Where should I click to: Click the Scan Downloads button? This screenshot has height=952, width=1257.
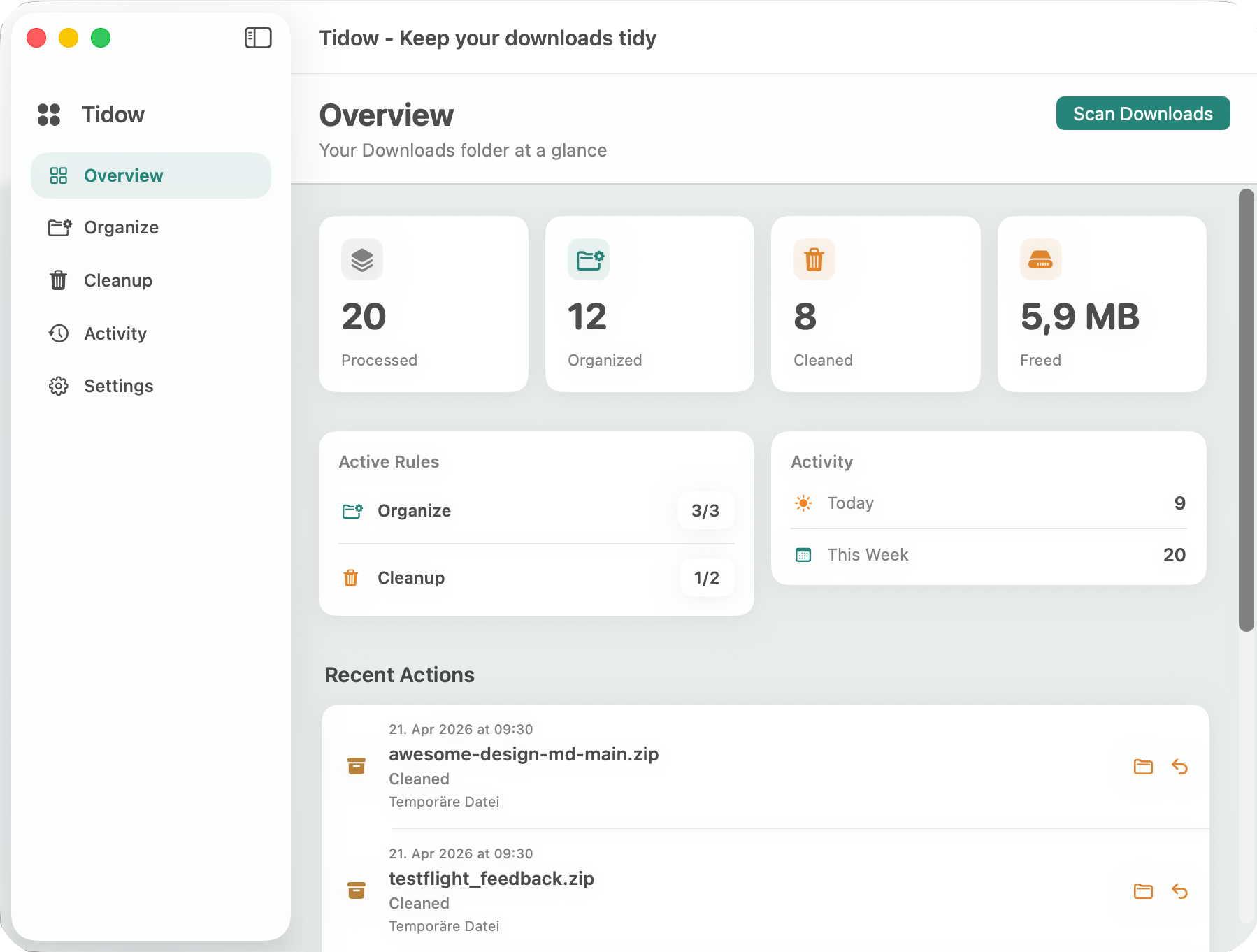[x=1143, y=113]
